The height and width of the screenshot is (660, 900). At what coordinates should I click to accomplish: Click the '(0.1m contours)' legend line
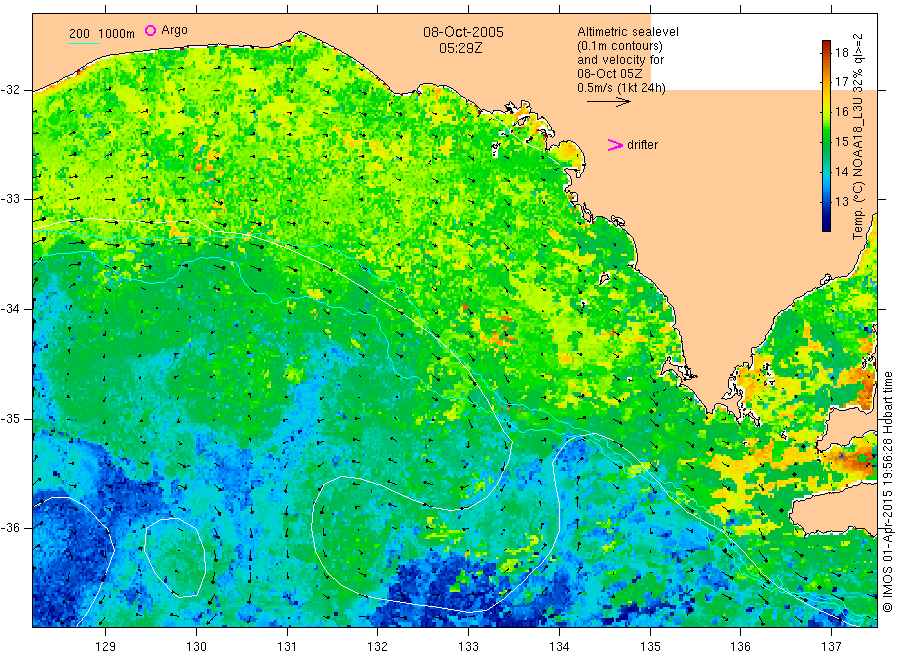click(620, 46)
